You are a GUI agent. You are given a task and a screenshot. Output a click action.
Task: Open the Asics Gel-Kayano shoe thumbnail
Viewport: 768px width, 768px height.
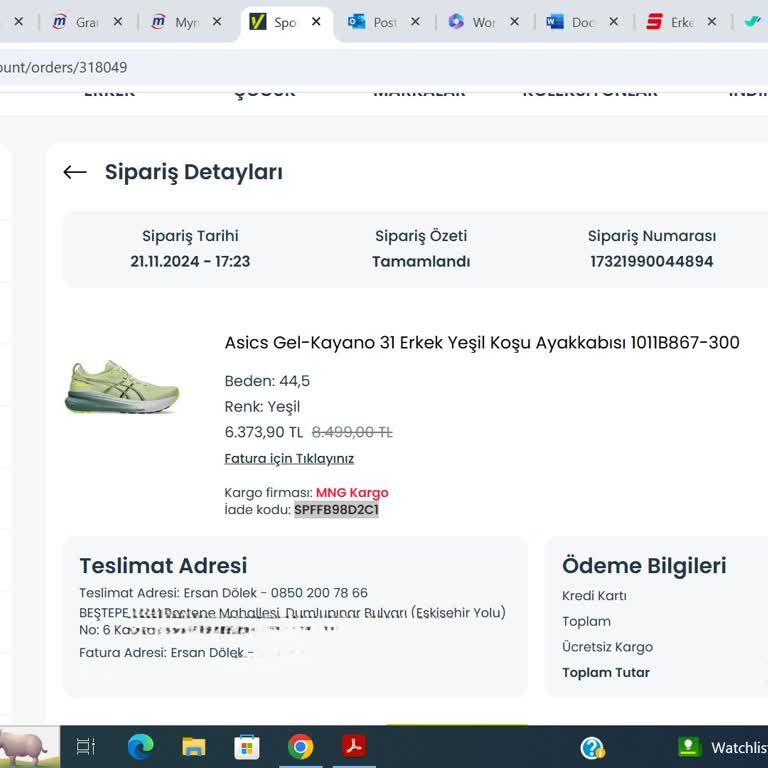(122, 387)
